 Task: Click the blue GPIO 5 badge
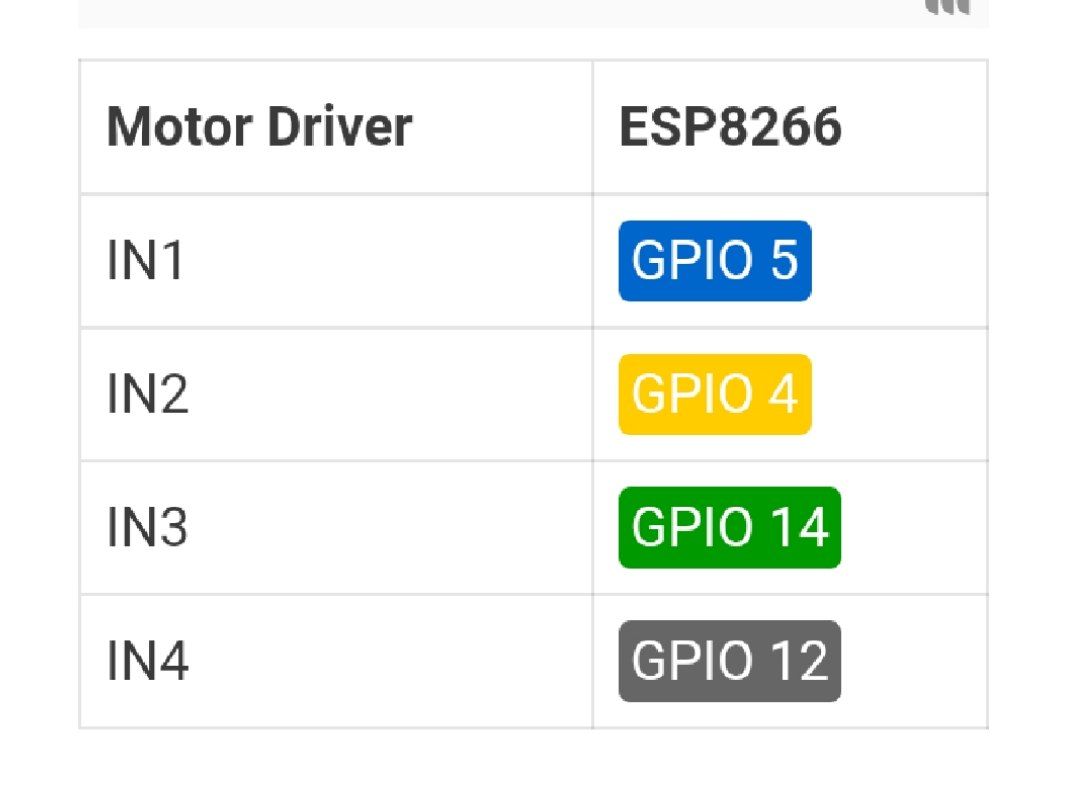714,261
